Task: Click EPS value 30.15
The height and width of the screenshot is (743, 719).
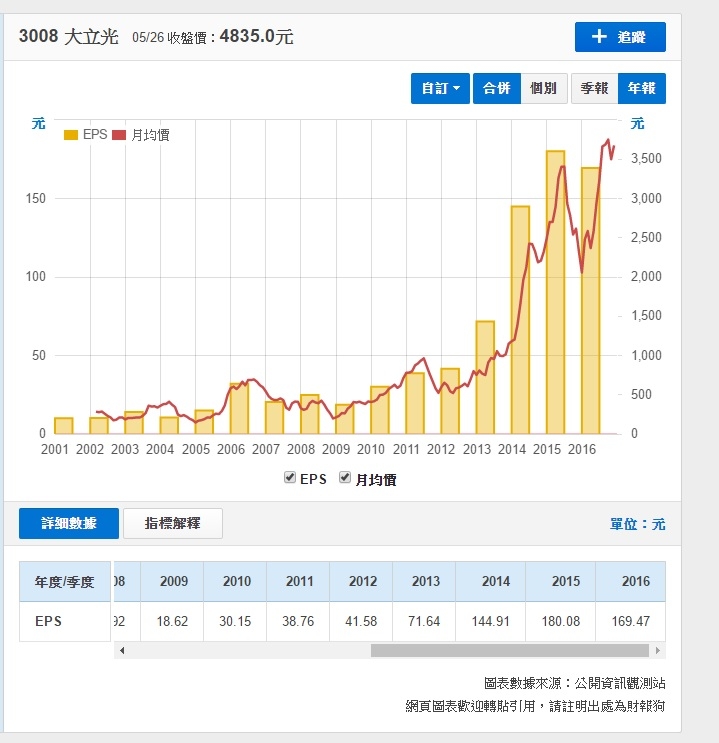Action: coord(235,621)
